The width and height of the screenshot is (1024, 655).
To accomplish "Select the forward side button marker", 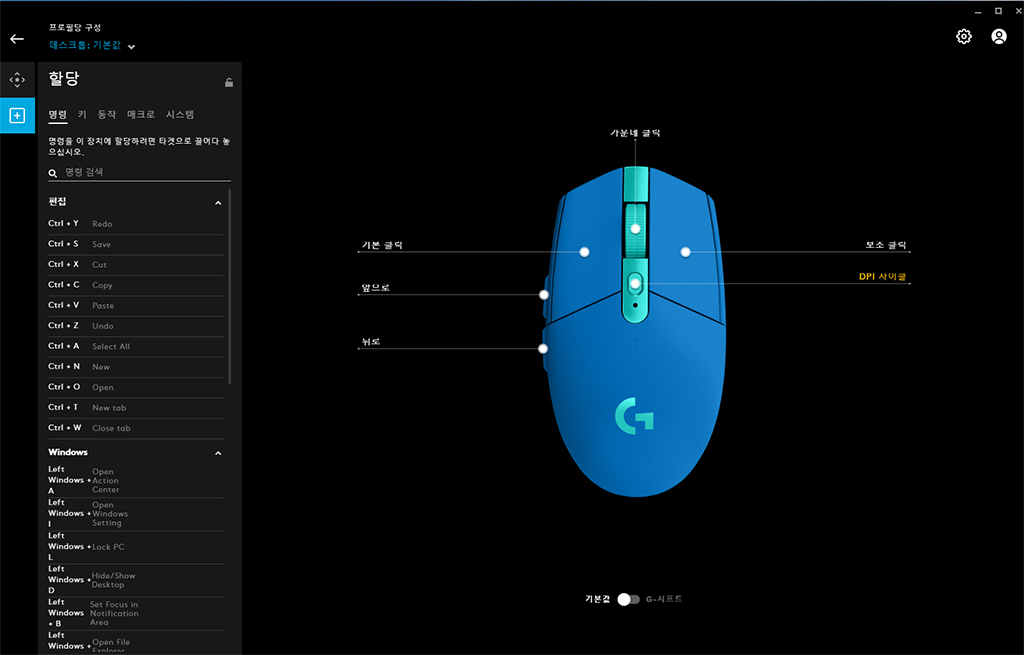I will [x=544, y=295].
